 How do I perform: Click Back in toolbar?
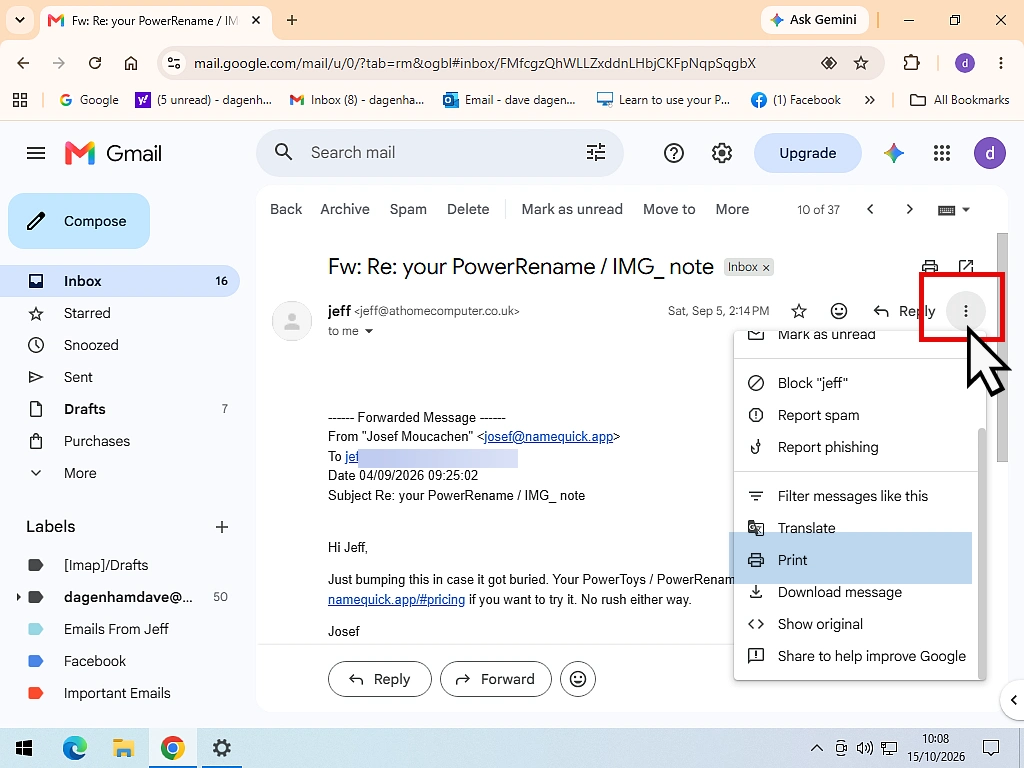coord(286,209)
